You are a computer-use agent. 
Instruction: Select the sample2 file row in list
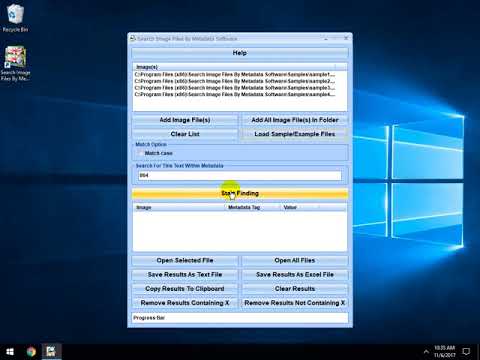235,81
